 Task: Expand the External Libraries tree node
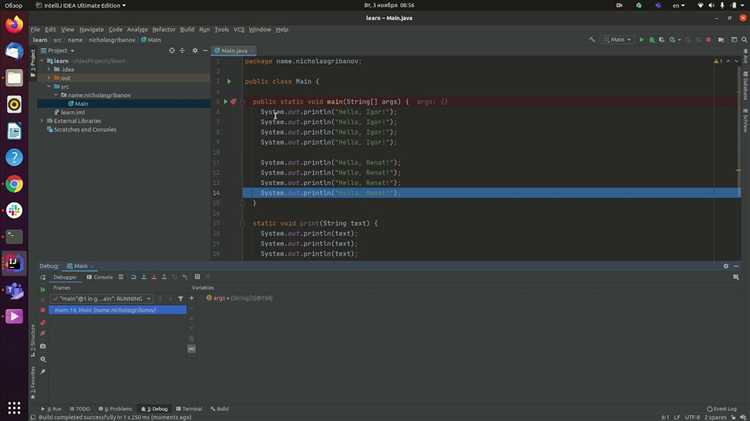pyautogui.click(x=42, y=121)
